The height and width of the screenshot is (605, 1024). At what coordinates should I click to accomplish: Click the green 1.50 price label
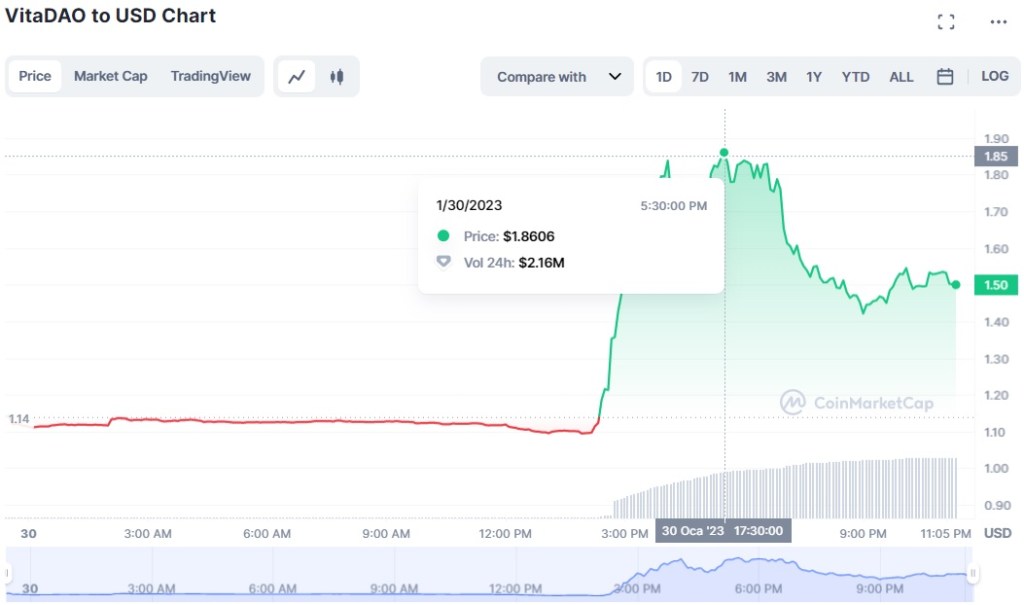pyautogui.click(x=995, y=285)
